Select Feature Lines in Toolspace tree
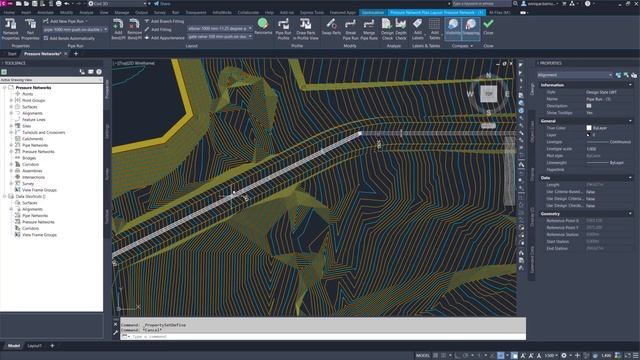This screenshot has width=640, height=360. coord(33,120)
